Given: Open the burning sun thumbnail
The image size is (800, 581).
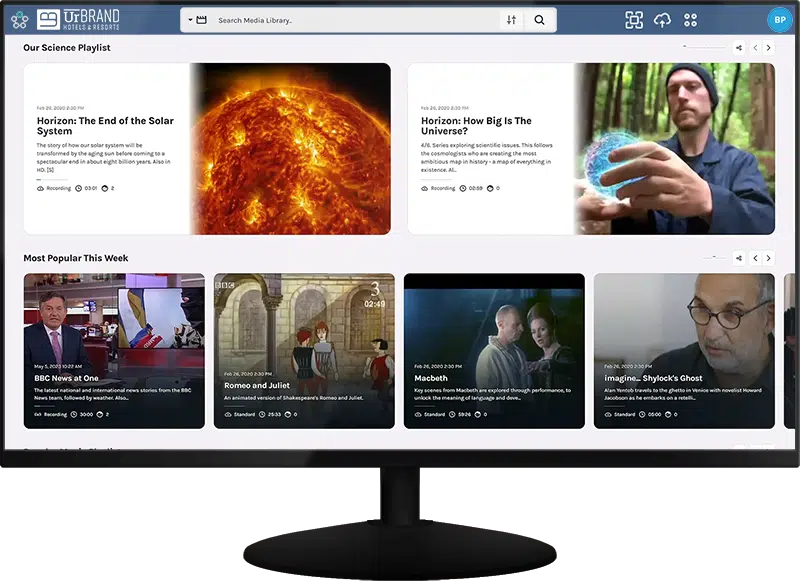Looking at the screenshot, I should pyautogui.click(x=291, y=148).
